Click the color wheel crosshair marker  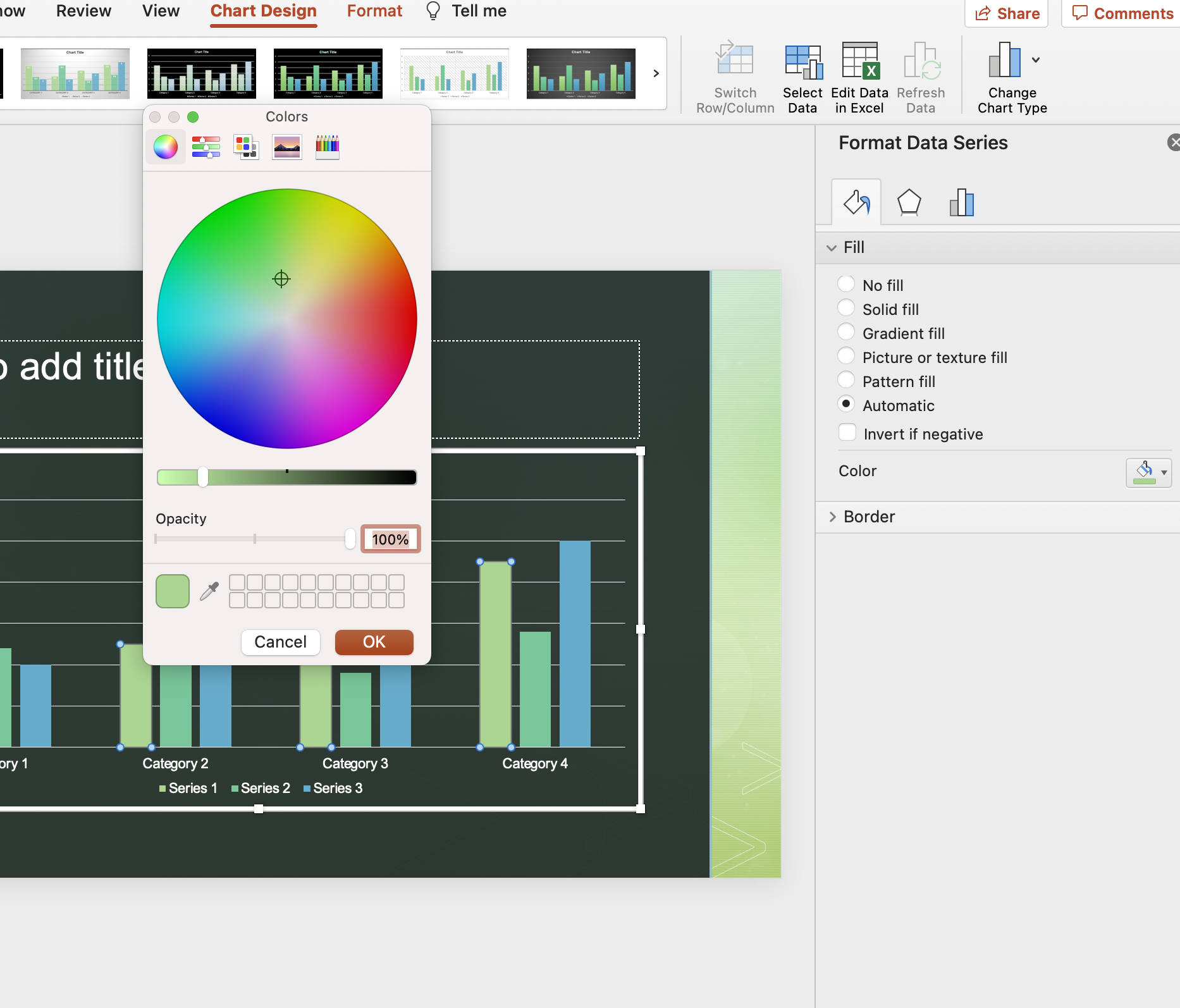click(281, 279)
